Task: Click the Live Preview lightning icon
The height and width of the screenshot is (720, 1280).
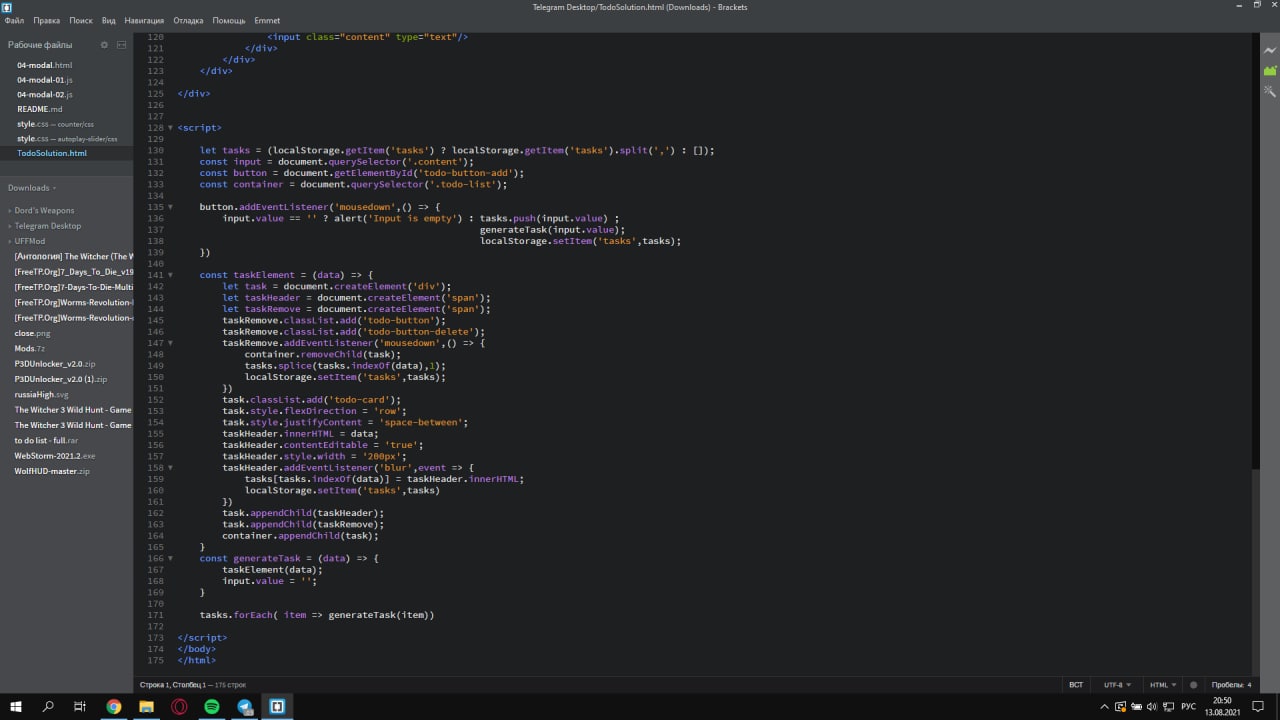Action: 1270,50
